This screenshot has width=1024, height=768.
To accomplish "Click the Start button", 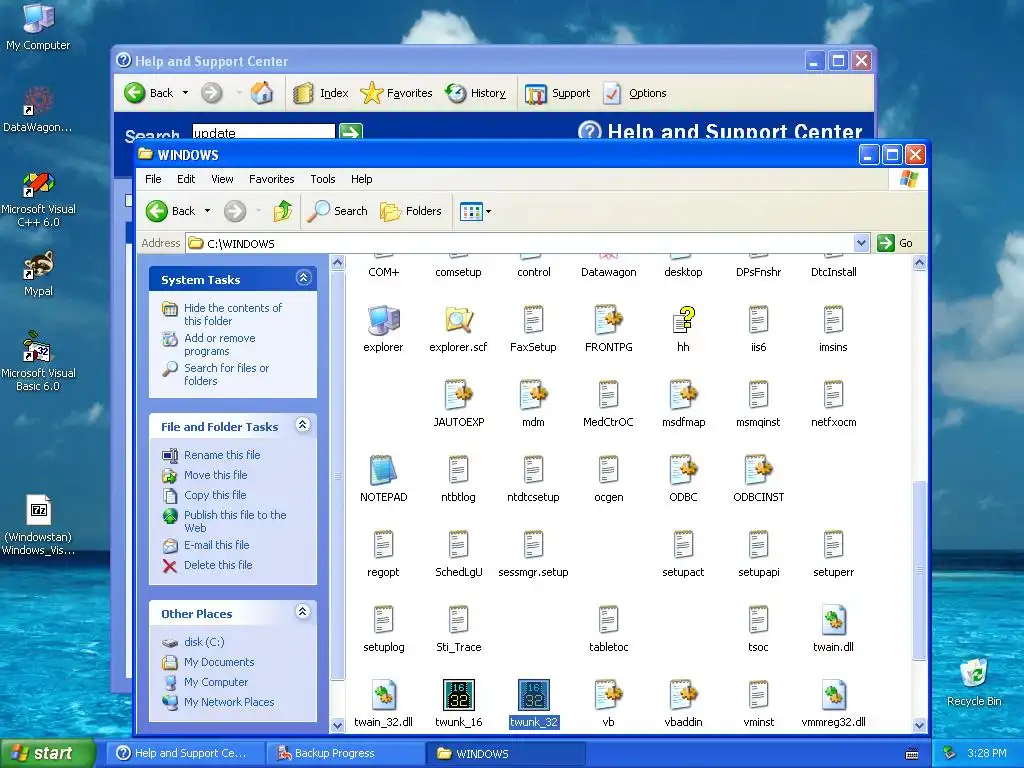I will 48,753.
